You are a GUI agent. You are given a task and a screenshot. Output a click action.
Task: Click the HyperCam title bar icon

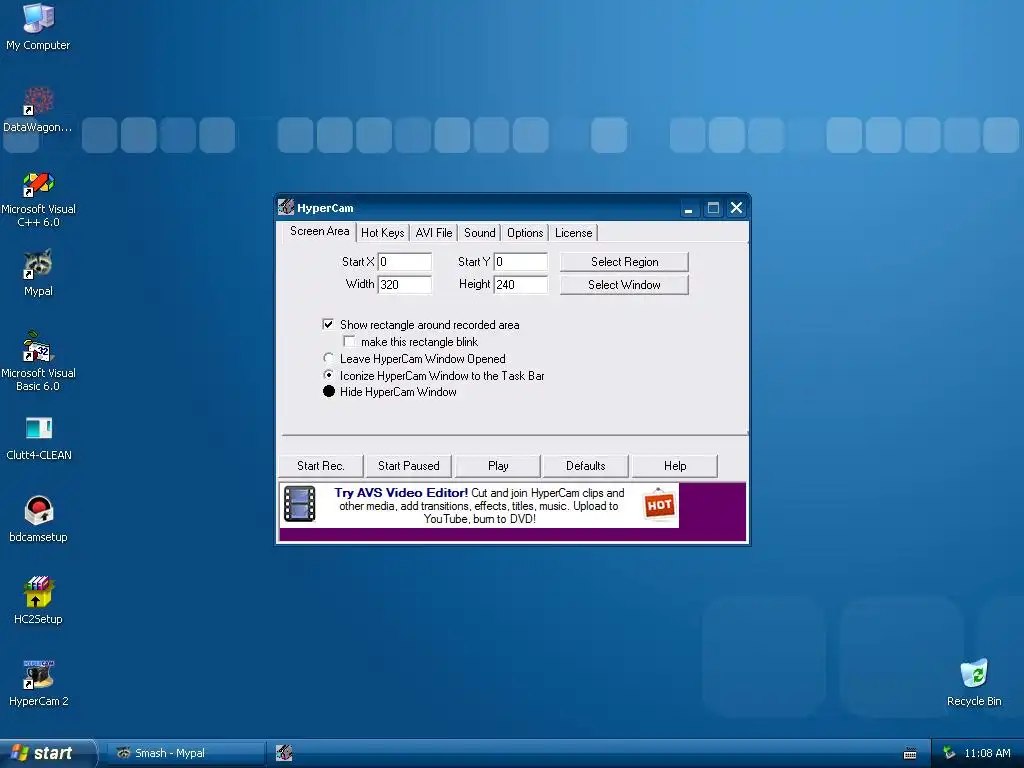[286, 208]
